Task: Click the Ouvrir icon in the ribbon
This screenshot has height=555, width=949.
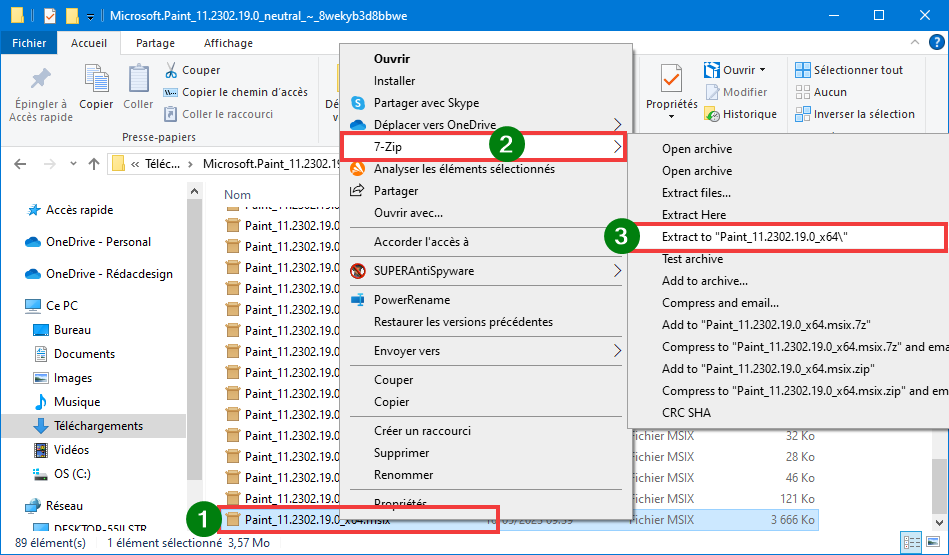Action: coord(712,70)
